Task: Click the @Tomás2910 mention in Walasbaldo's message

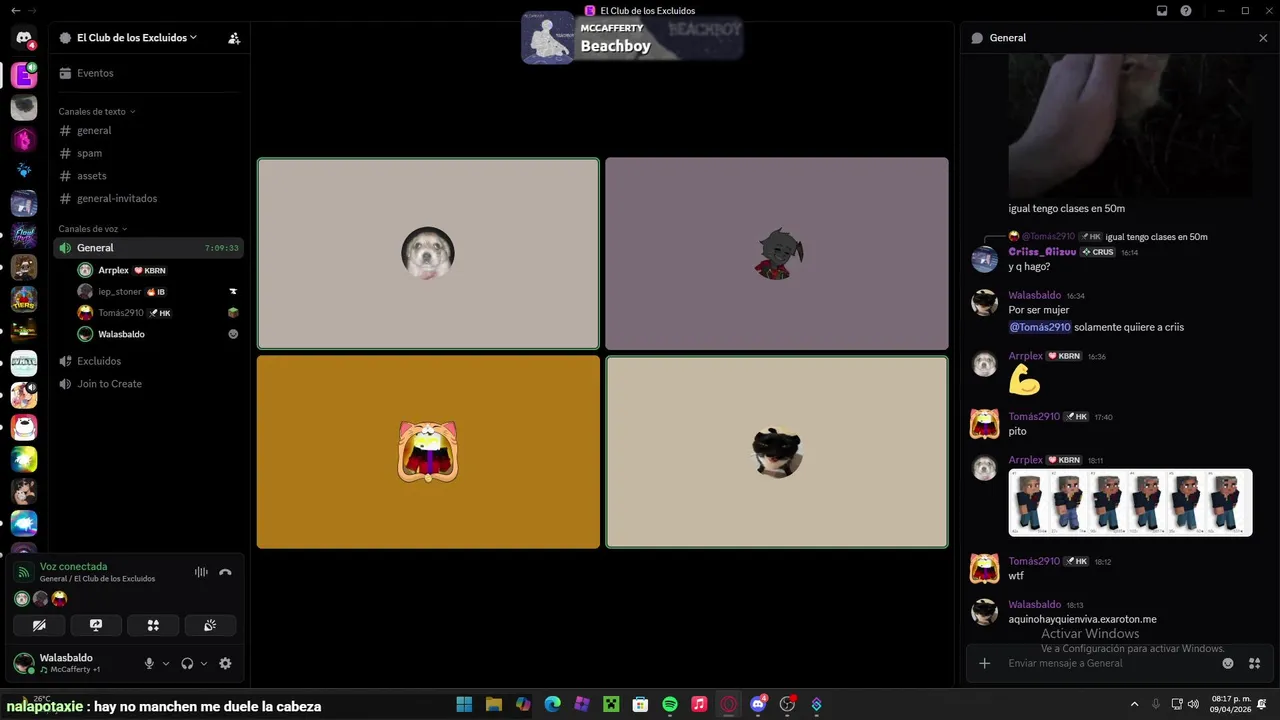Action: (x=1040, y=327)
